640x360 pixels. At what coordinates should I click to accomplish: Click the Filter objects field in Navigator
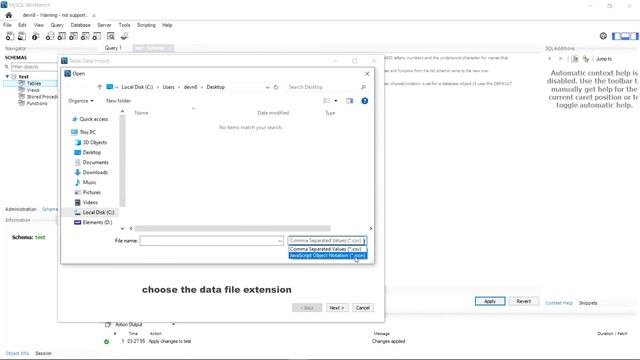(34, 67)
